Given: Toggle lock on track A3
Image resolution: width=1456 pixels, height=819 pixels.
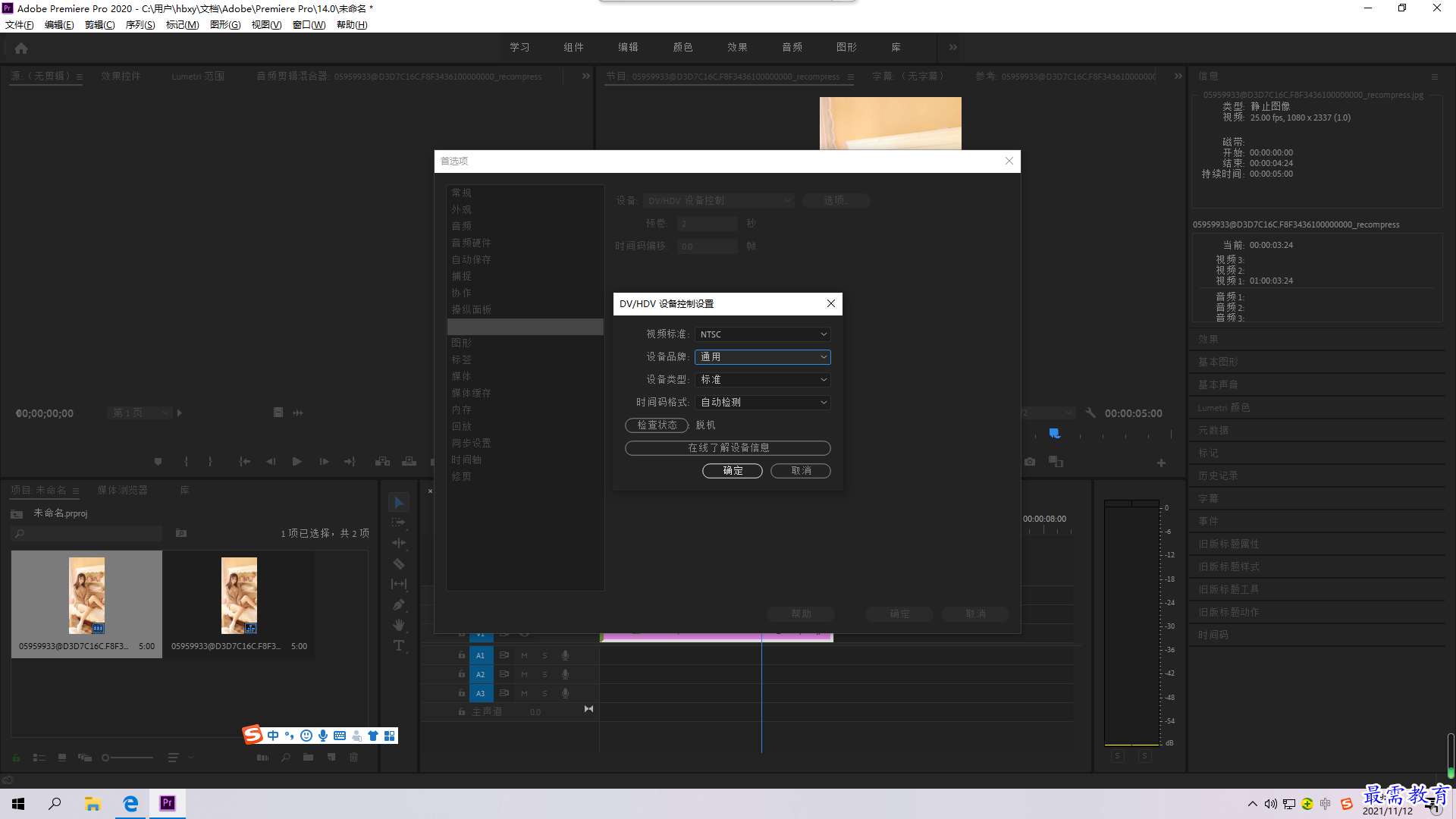Looking at the screenshot, I should 462,692.
